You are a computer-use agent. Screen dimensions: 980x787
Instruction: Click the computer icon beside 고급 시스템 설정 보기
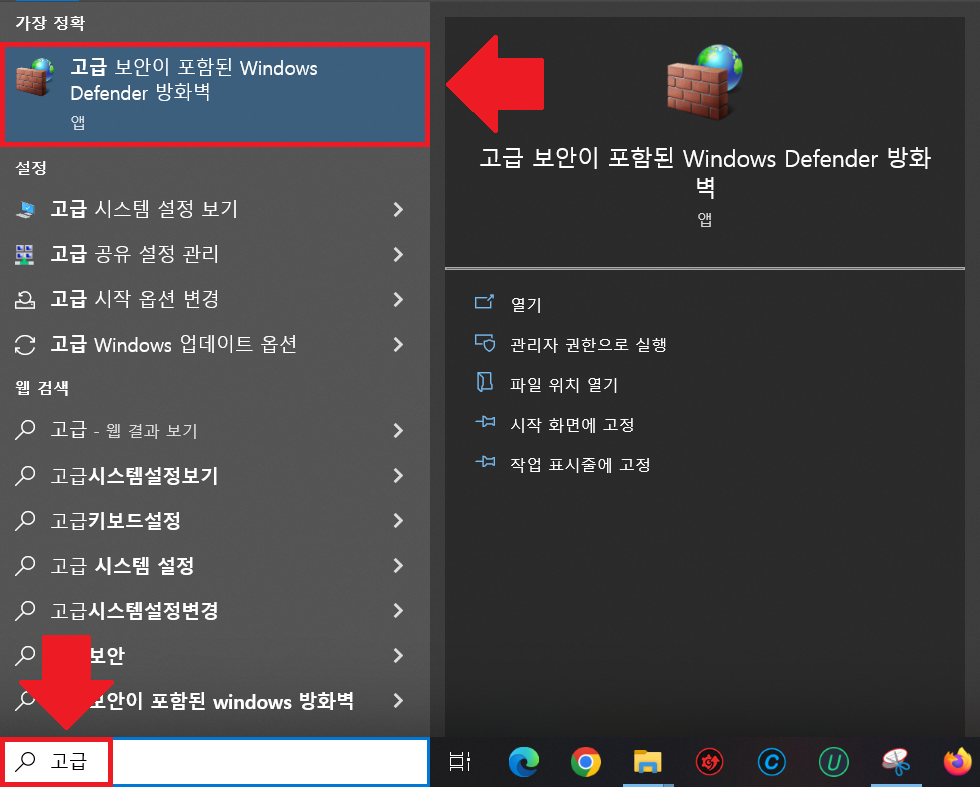click(25, 209)
